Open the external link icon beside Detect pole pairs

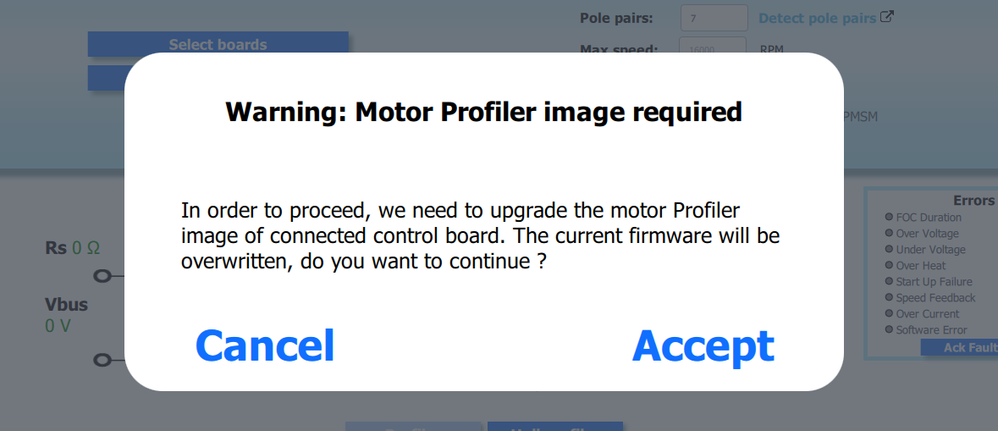[887, 17]
